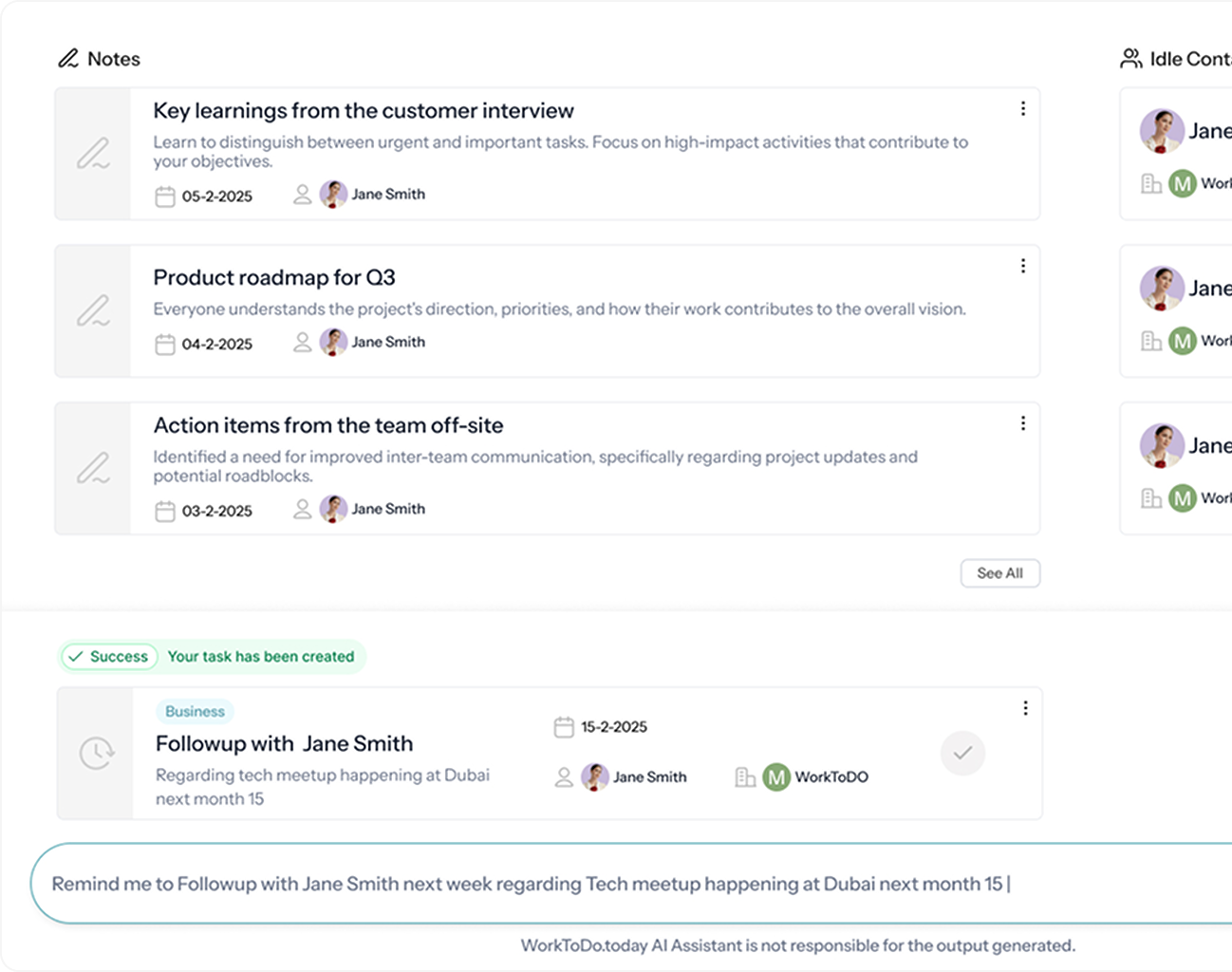The width and height of the screenshot is (1232, 972).
Task: Click date text 05-2-2025
Action: click(x=217, y=196)
